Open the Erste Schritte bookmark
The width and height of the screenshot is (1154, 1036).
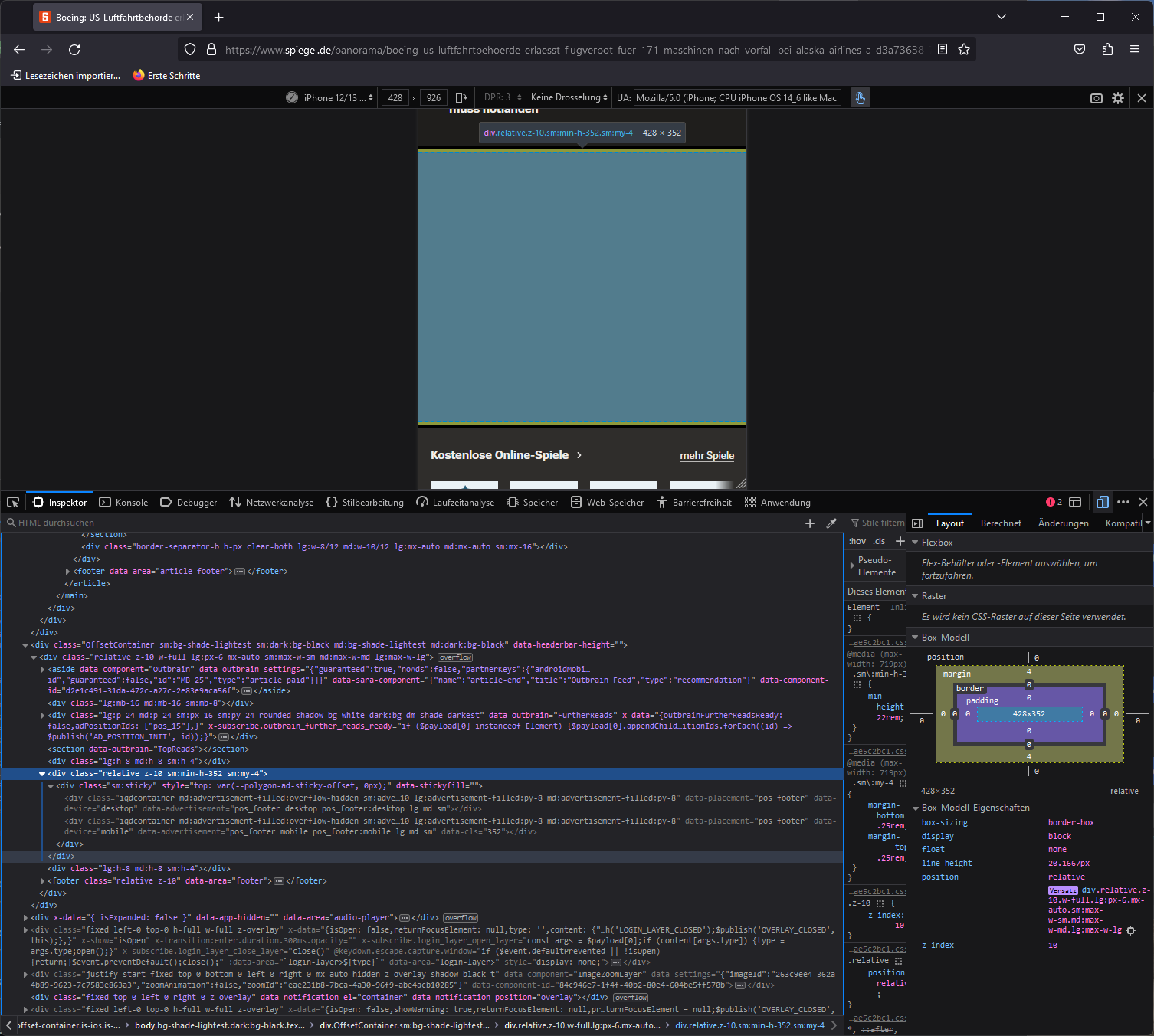coord(166,76)
